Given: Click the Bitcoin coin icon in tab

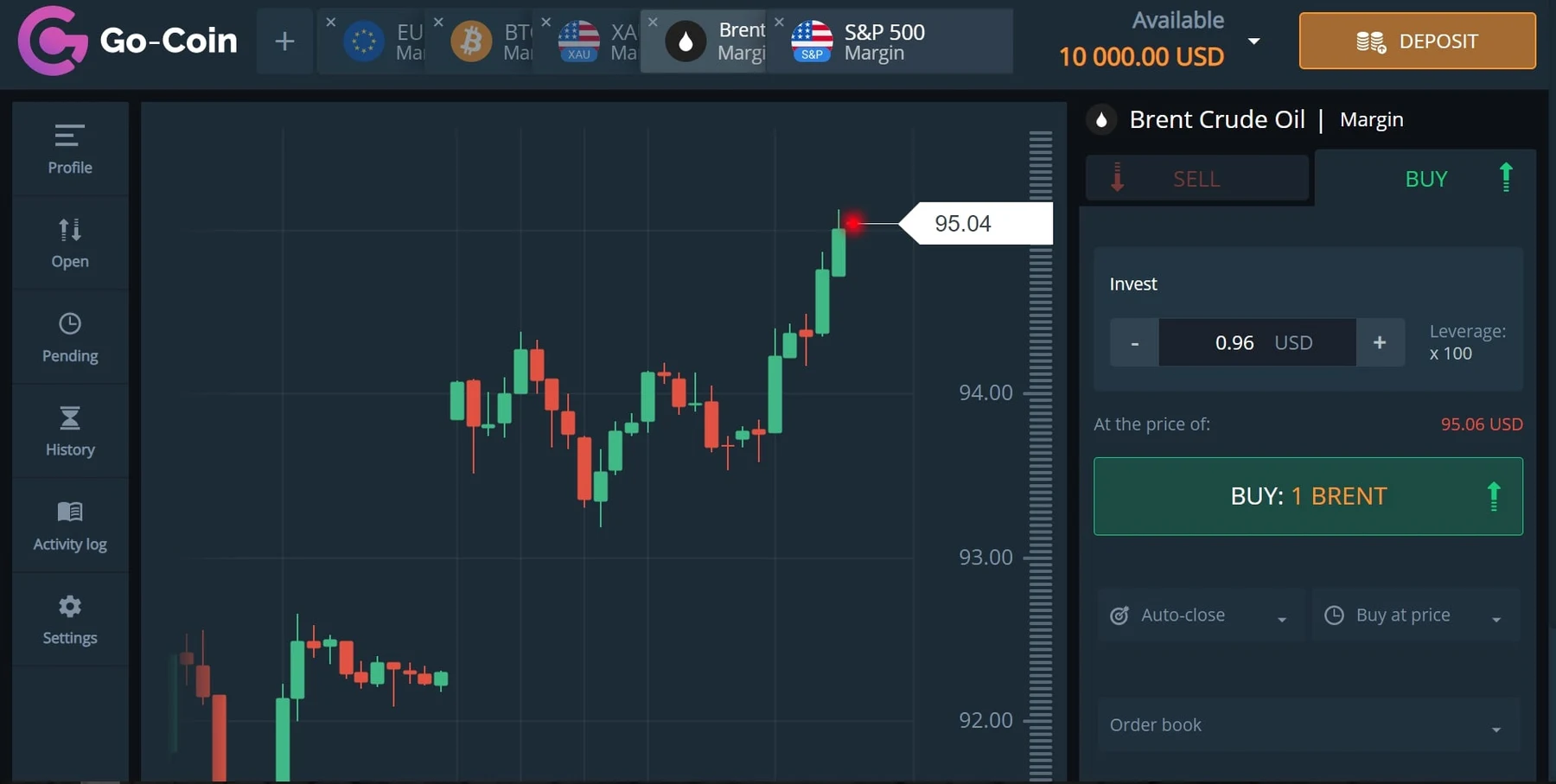Looking at the screenshot, I should (471, 41).
